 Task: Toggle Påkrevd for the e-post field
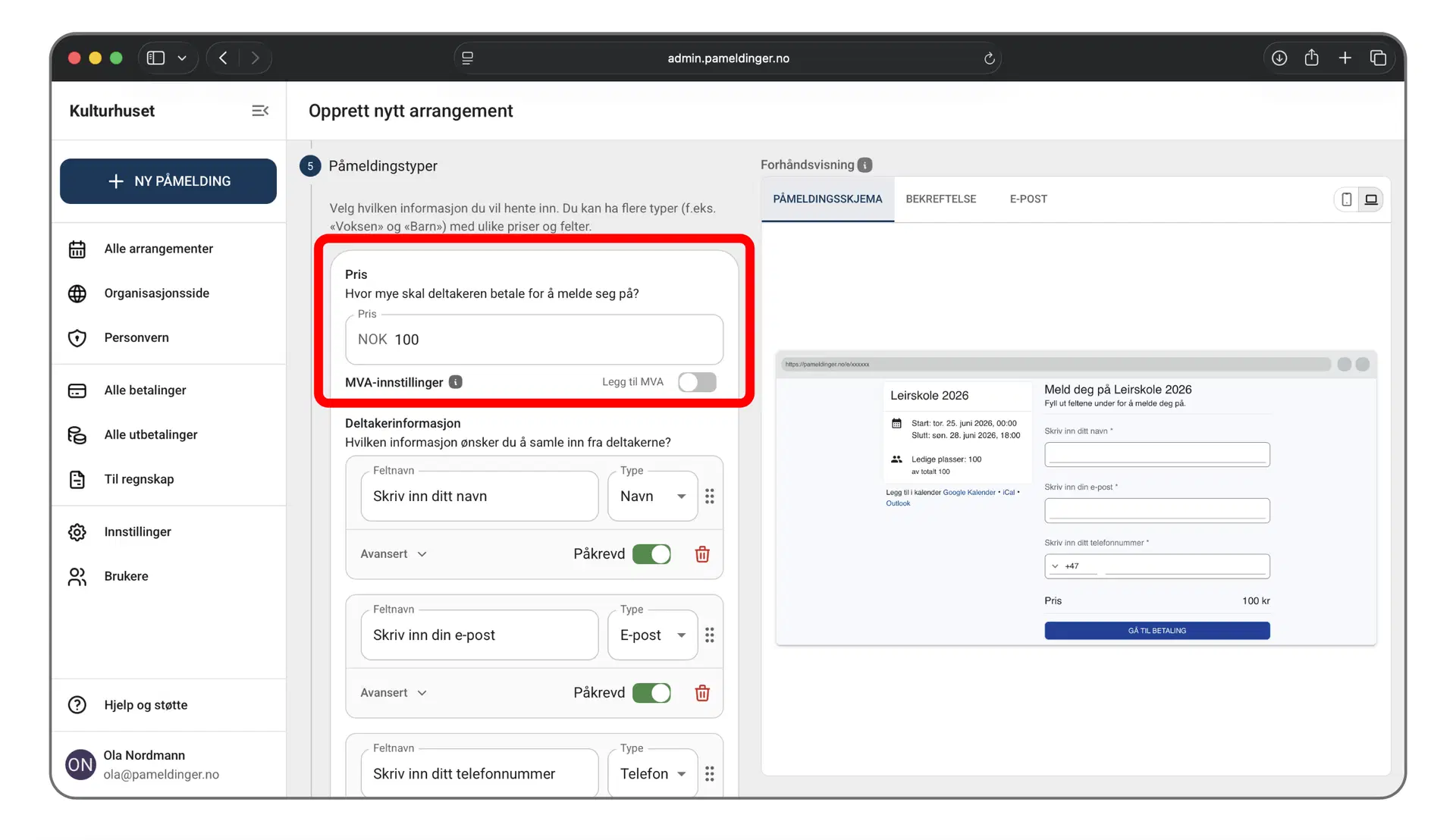click(x=652, y=693)
